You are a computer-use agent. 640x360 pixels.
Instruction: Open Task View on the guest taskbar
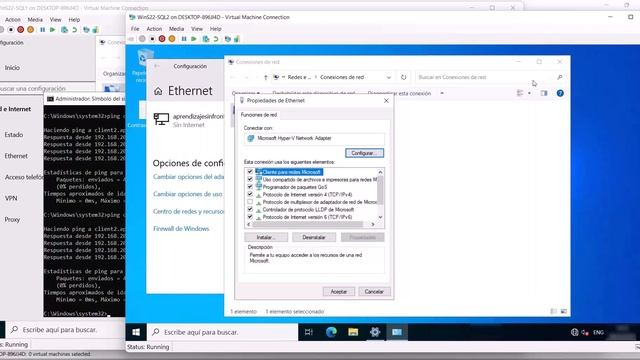coord(309,332)
